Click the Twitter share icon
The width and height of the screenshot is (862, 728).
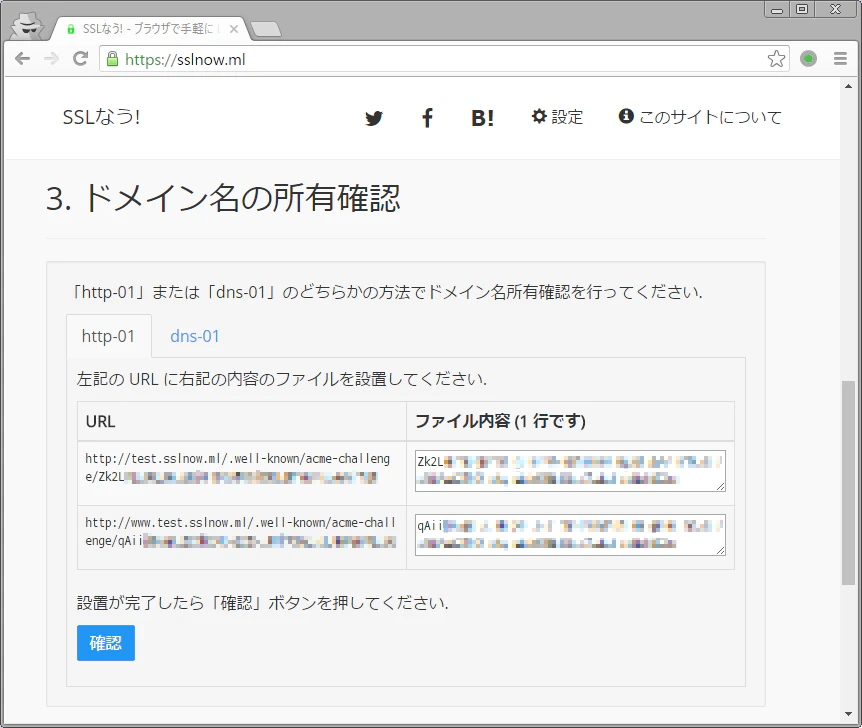click(374, 118)
